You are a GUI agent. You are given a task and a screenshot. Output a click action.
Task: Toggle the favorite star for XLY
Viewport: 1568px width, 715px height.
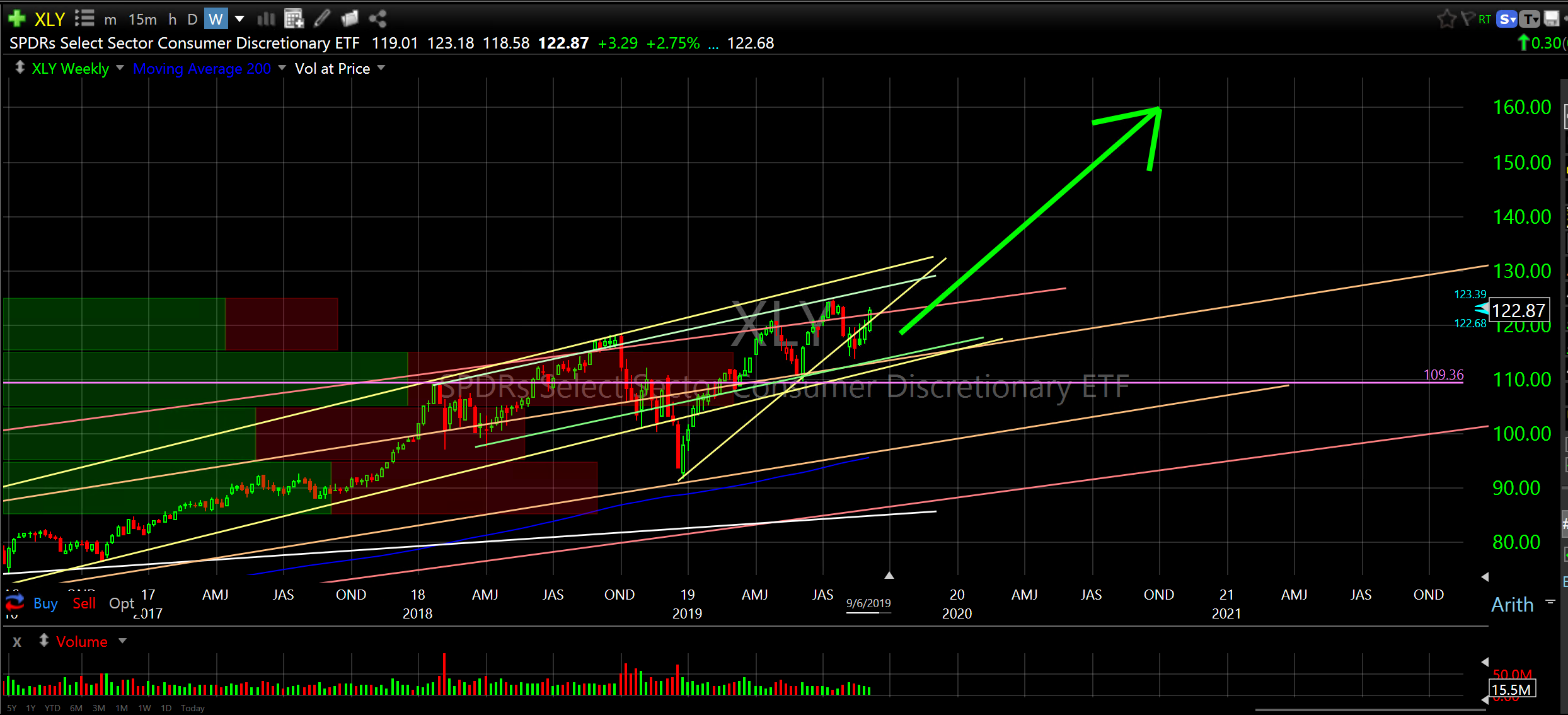pyautogui.click(x=1446, y=19)
